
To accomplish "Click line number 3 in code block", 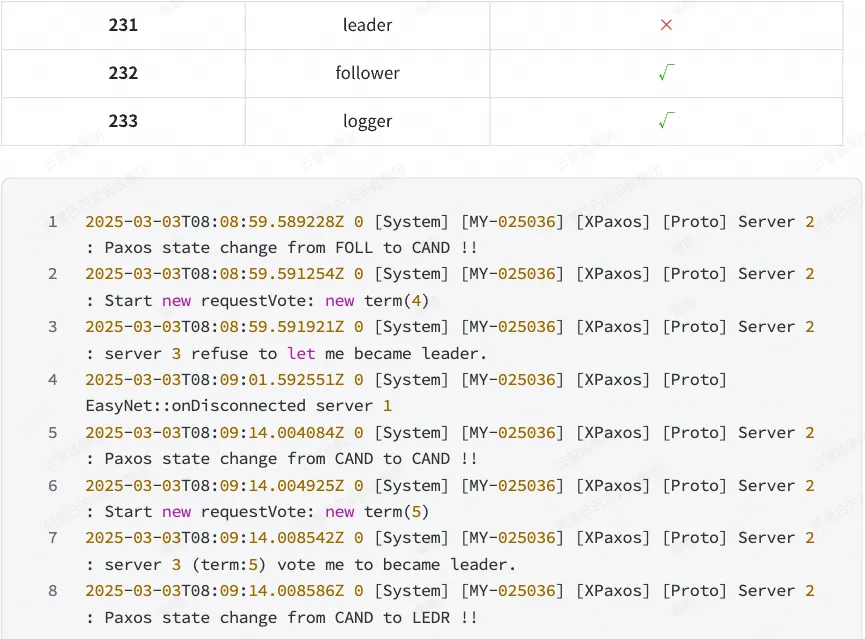I will pyautogui.click(x=52, y=327).
